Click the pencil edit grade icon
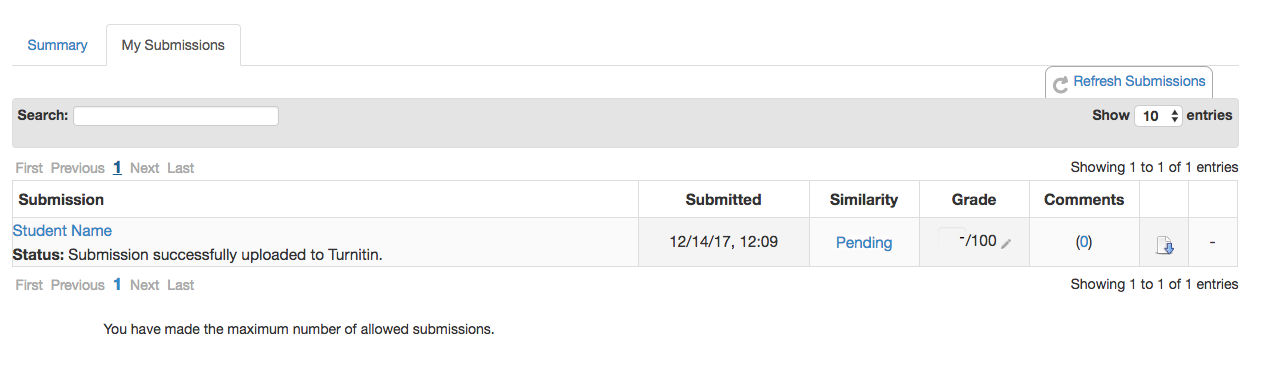Screen dimensions: 1275x384 (1006, 243)
